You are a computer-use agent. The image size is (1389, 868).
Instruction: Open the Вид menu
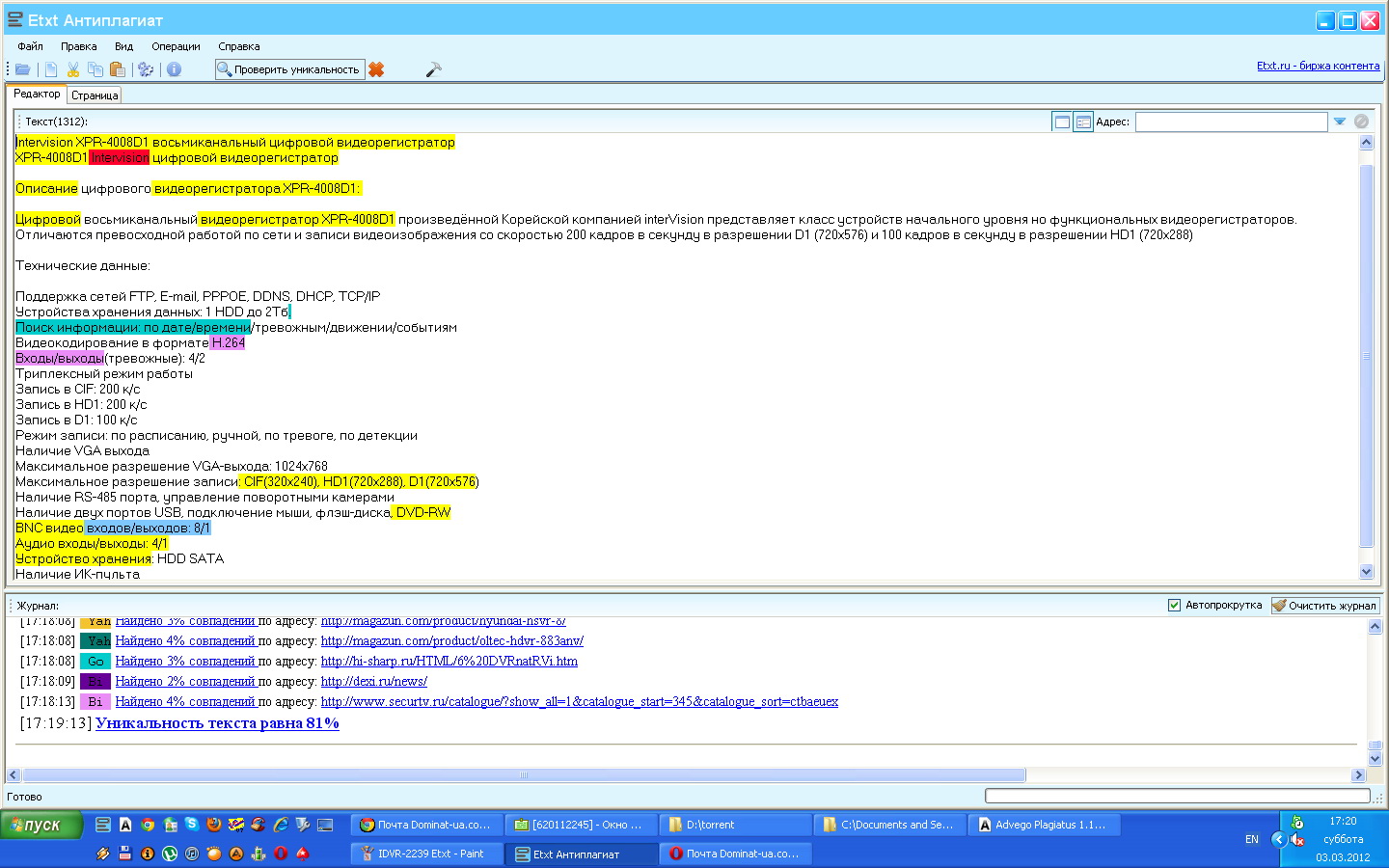124,46
